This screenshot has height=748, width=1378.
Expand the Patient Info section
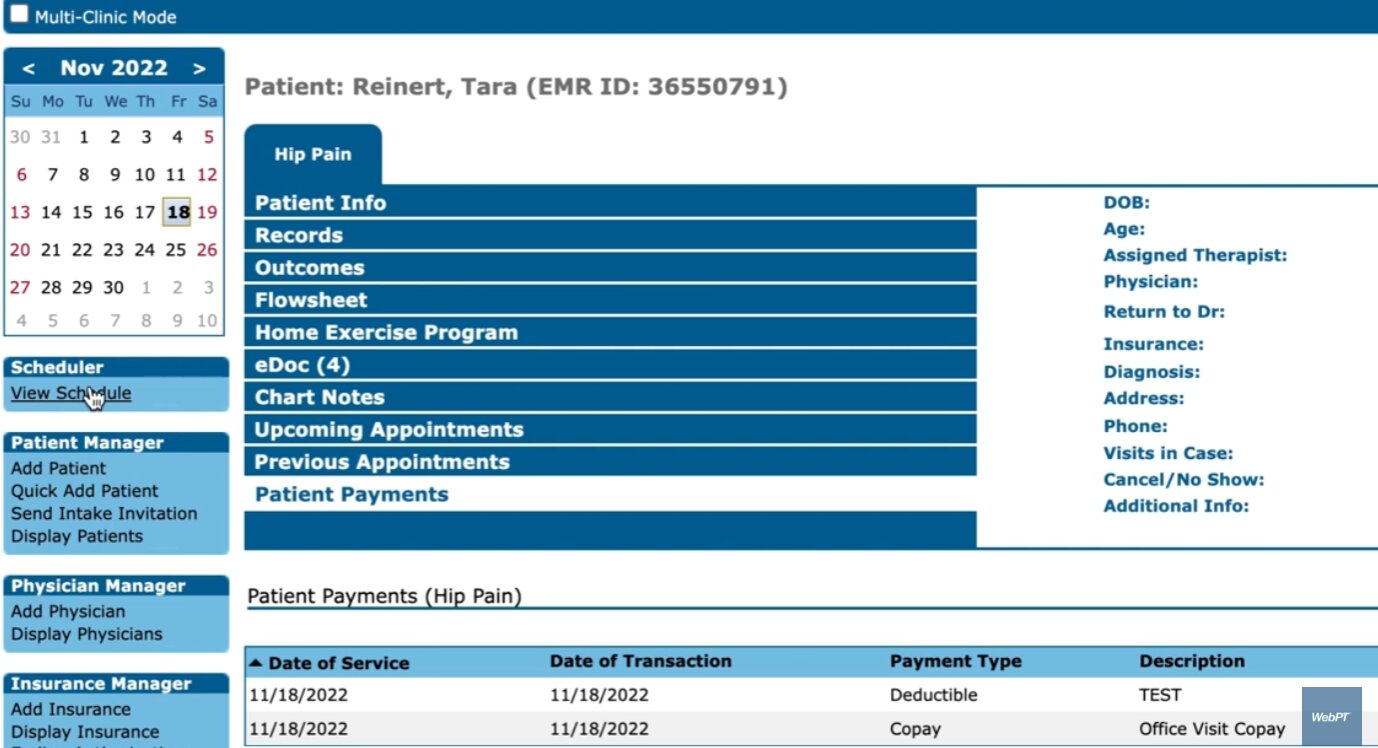[320, 203]
